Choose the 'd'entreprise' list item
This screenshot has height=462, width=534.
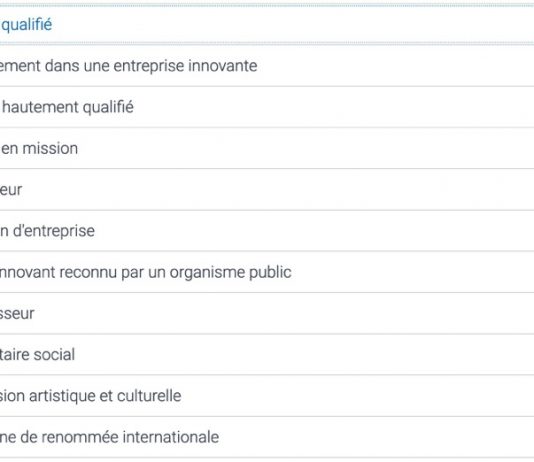267,231
